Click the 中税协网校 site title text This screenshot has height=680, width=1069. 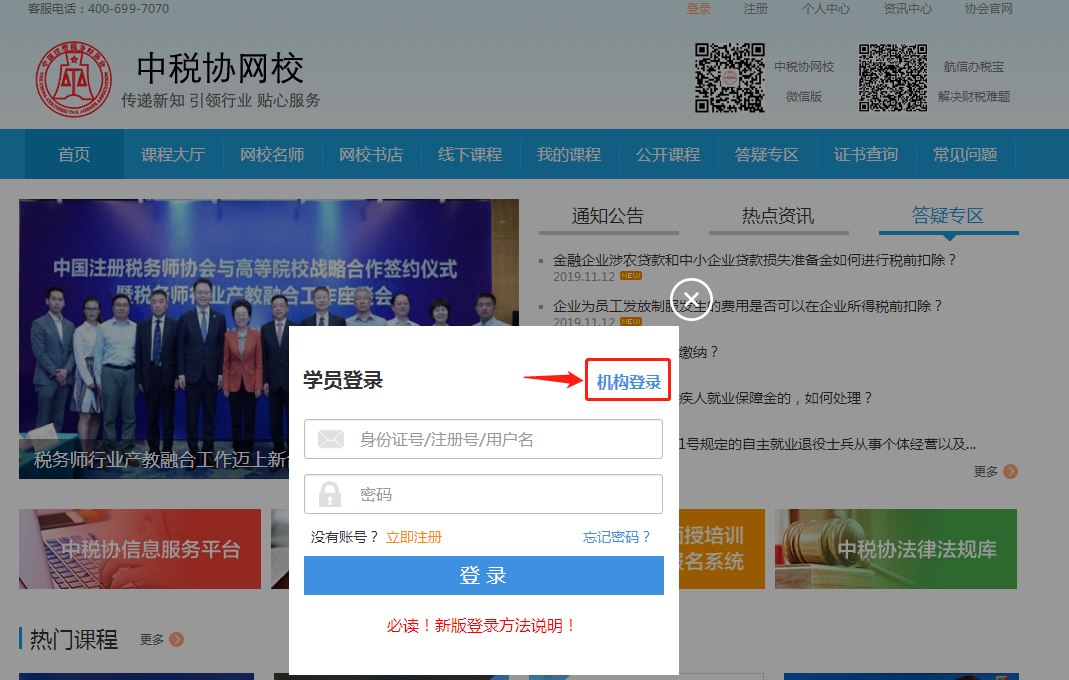[220, 69]
